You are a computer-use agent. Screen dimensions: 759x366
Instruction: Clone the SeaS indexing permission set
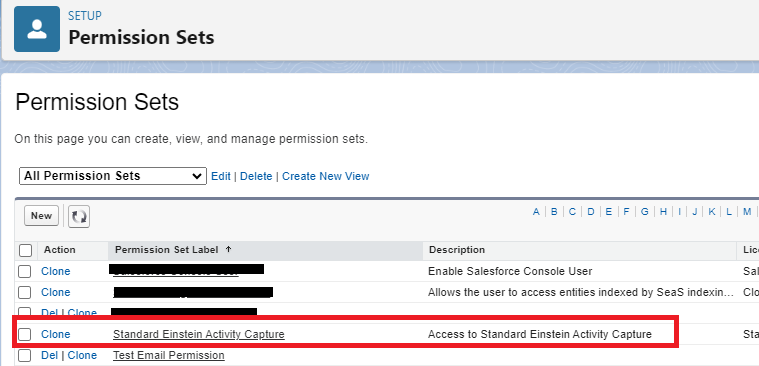tap(56, 292)
